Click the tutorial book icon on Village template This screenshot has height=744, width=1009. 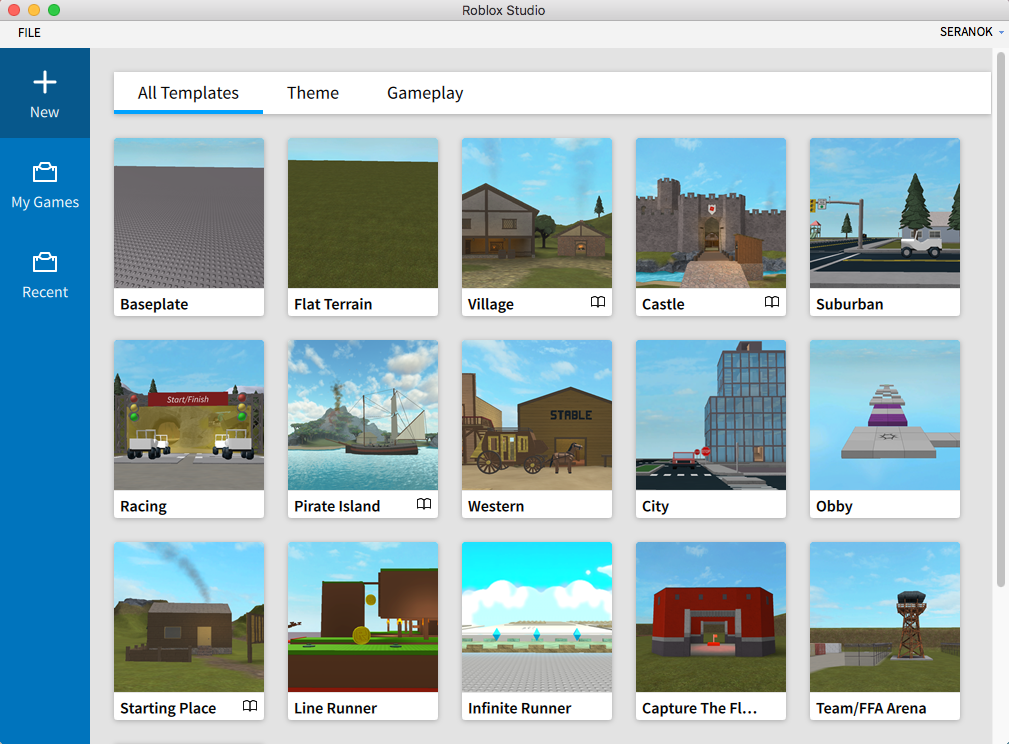(599, 302)
